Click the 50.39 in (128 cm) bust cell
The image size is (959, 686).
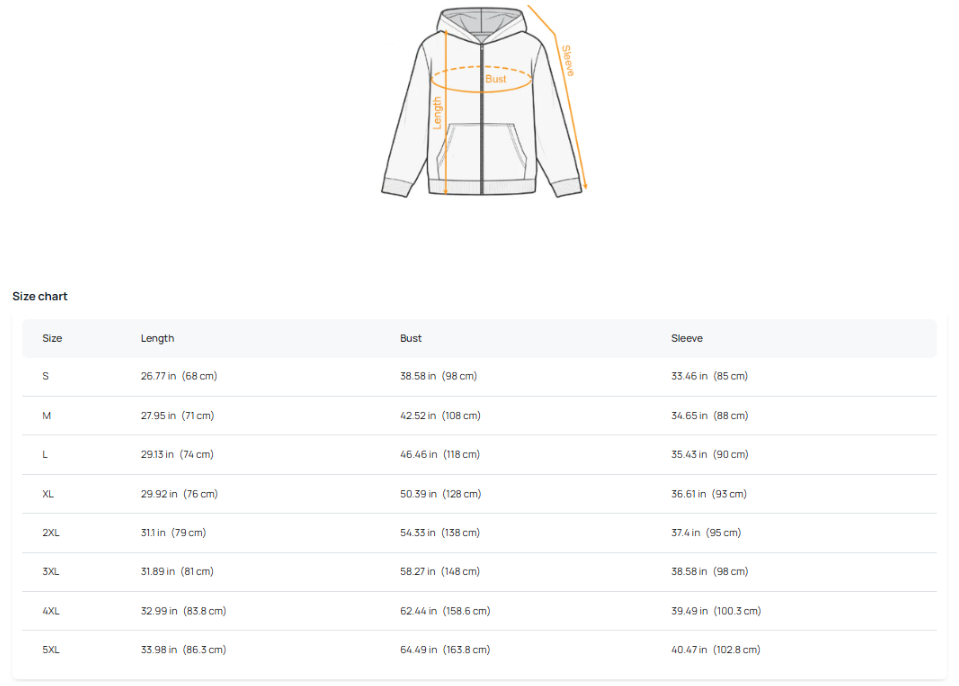[x=440, y=494]
